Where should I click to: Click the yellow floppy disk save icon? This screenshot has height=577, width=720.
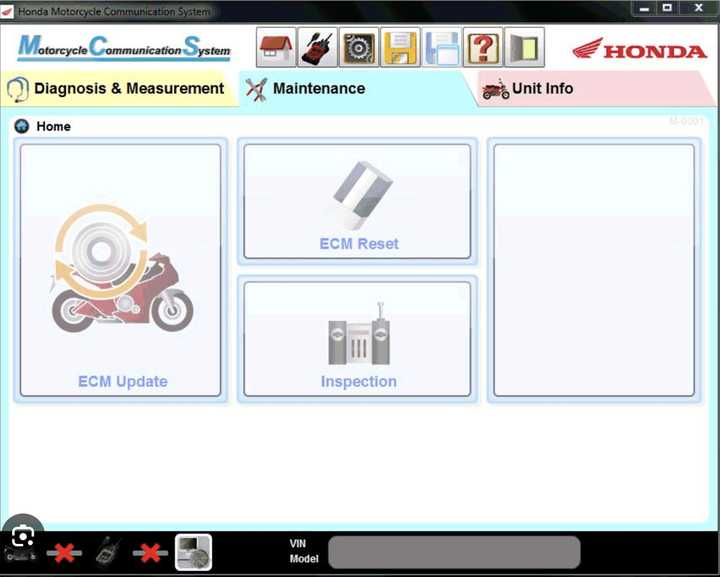(400, 47)
